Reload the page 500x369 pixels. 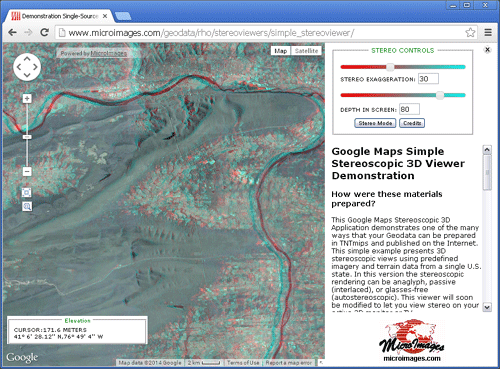pos(44,32)
